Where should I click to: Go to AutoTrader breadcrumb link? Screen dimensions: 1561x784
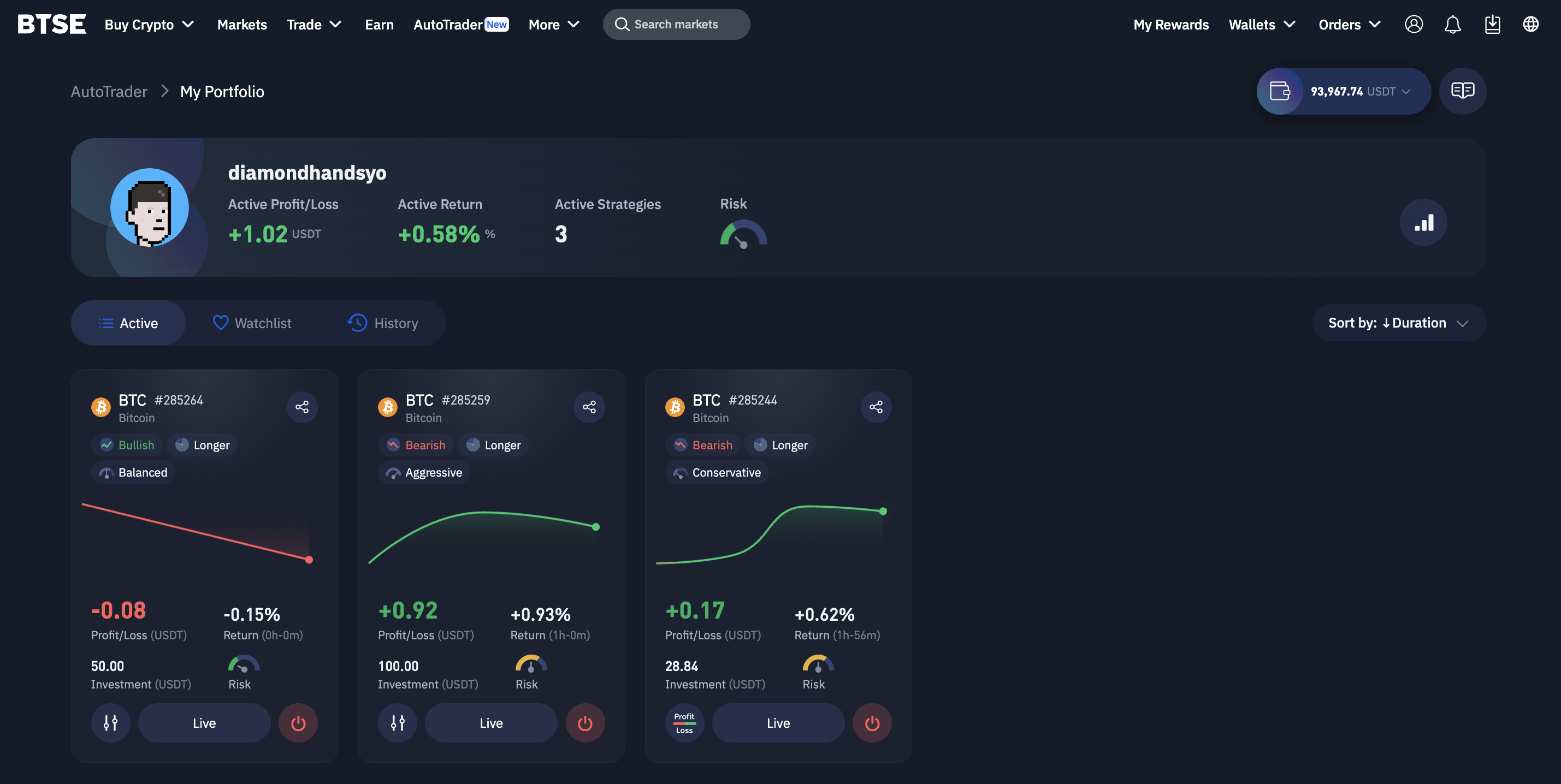click(x=109, y=92)
